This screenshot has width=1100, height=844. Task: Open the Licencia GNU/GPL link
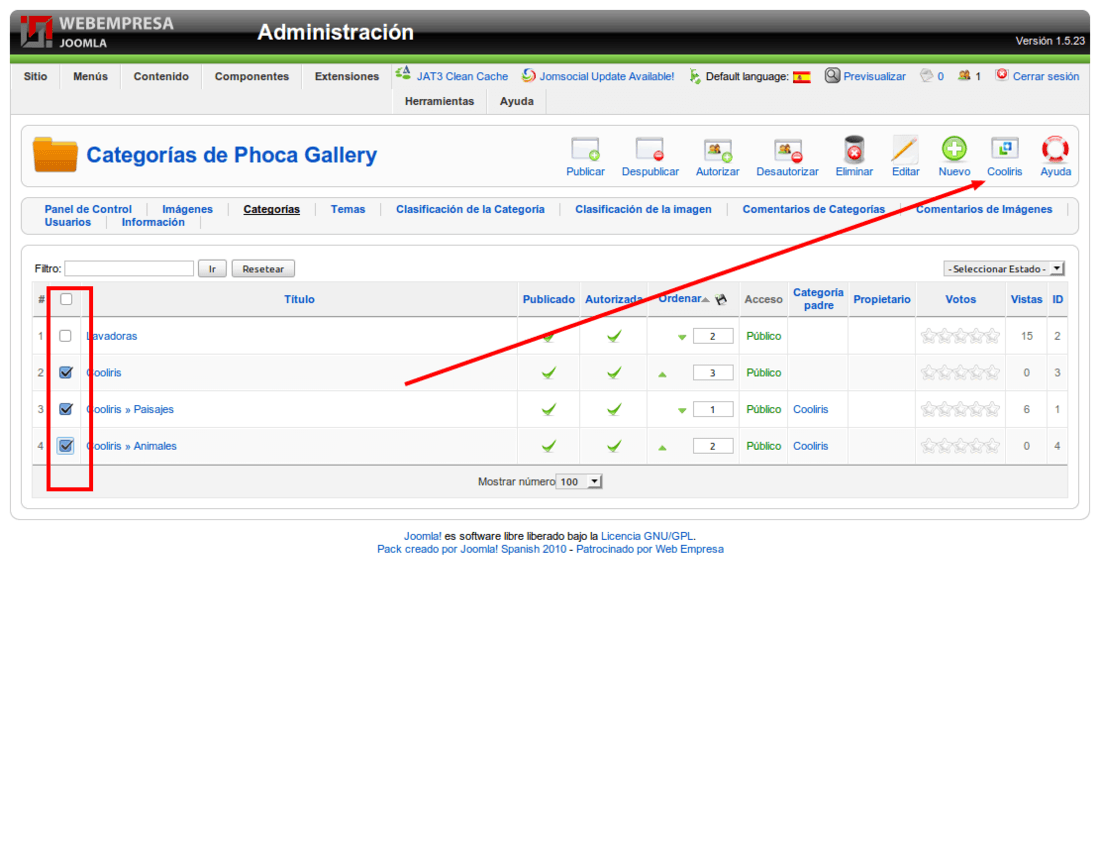click(x=647, y=536)
